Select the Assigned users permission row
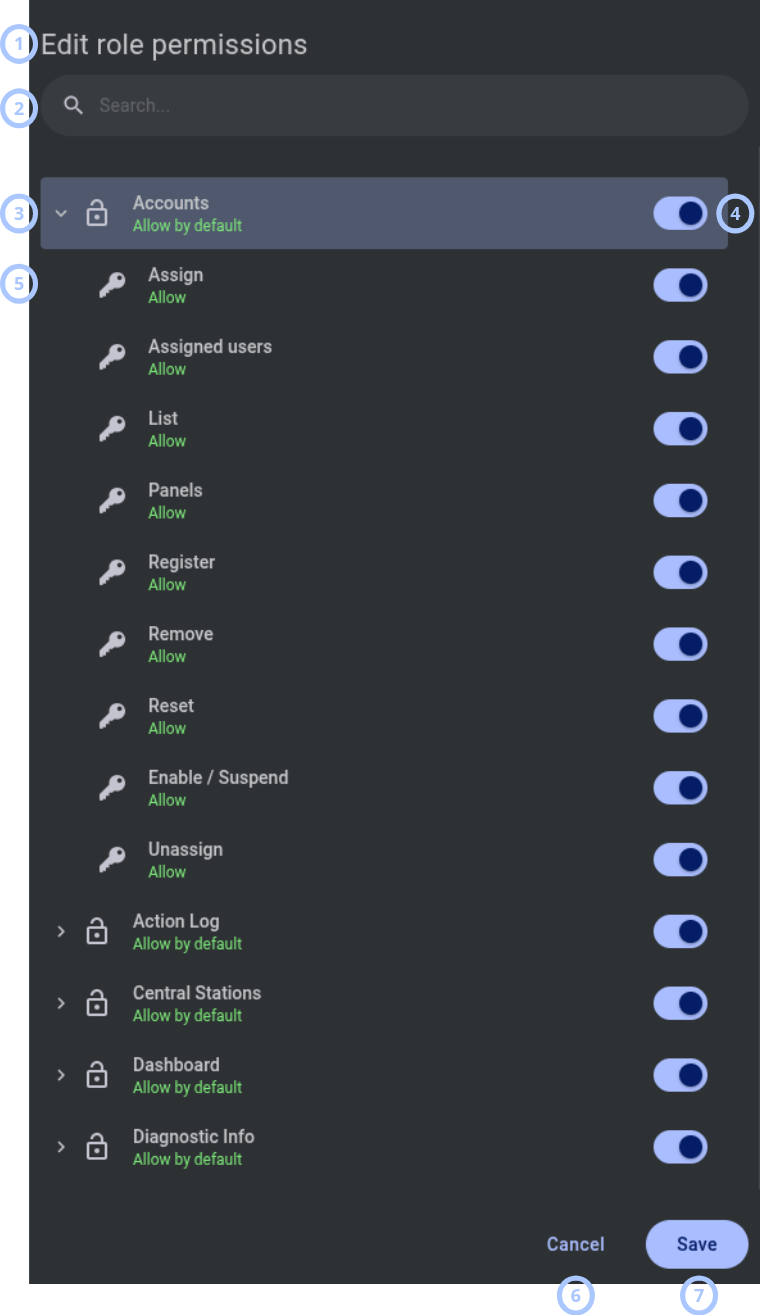 (x=384, y=357)
